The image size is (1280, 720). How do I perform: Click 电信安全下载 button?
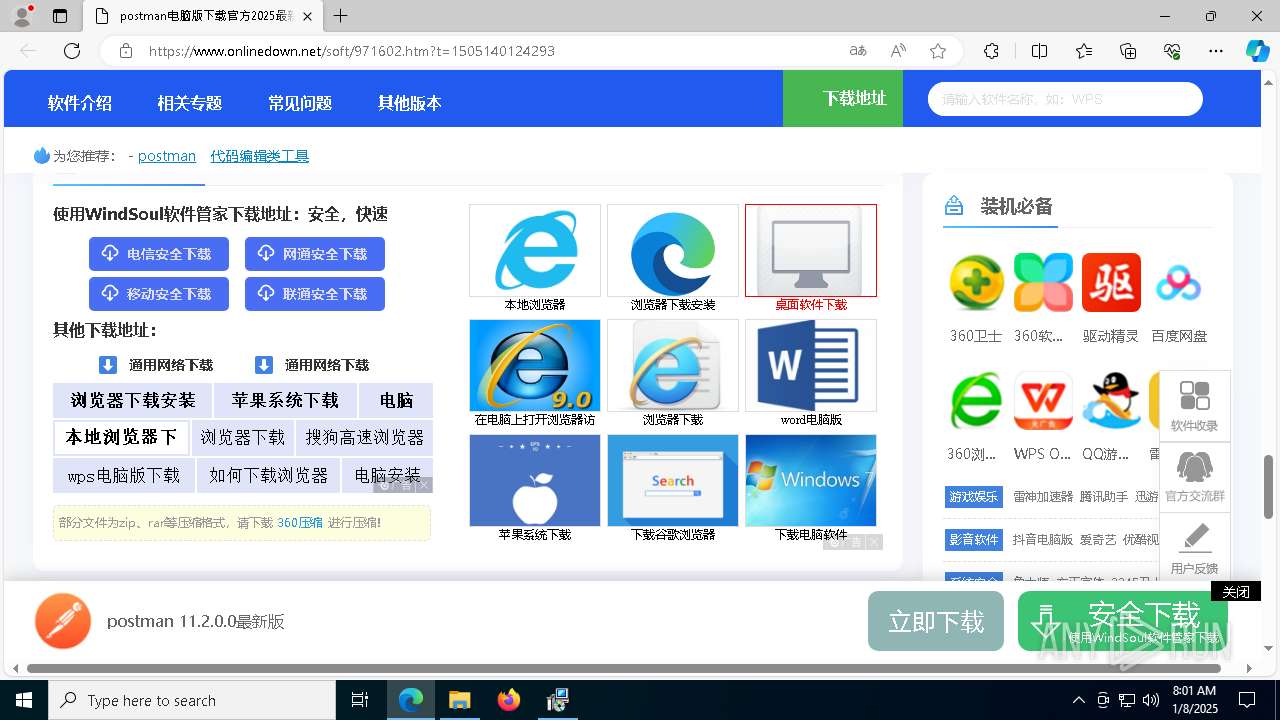[x=159, y=254]
